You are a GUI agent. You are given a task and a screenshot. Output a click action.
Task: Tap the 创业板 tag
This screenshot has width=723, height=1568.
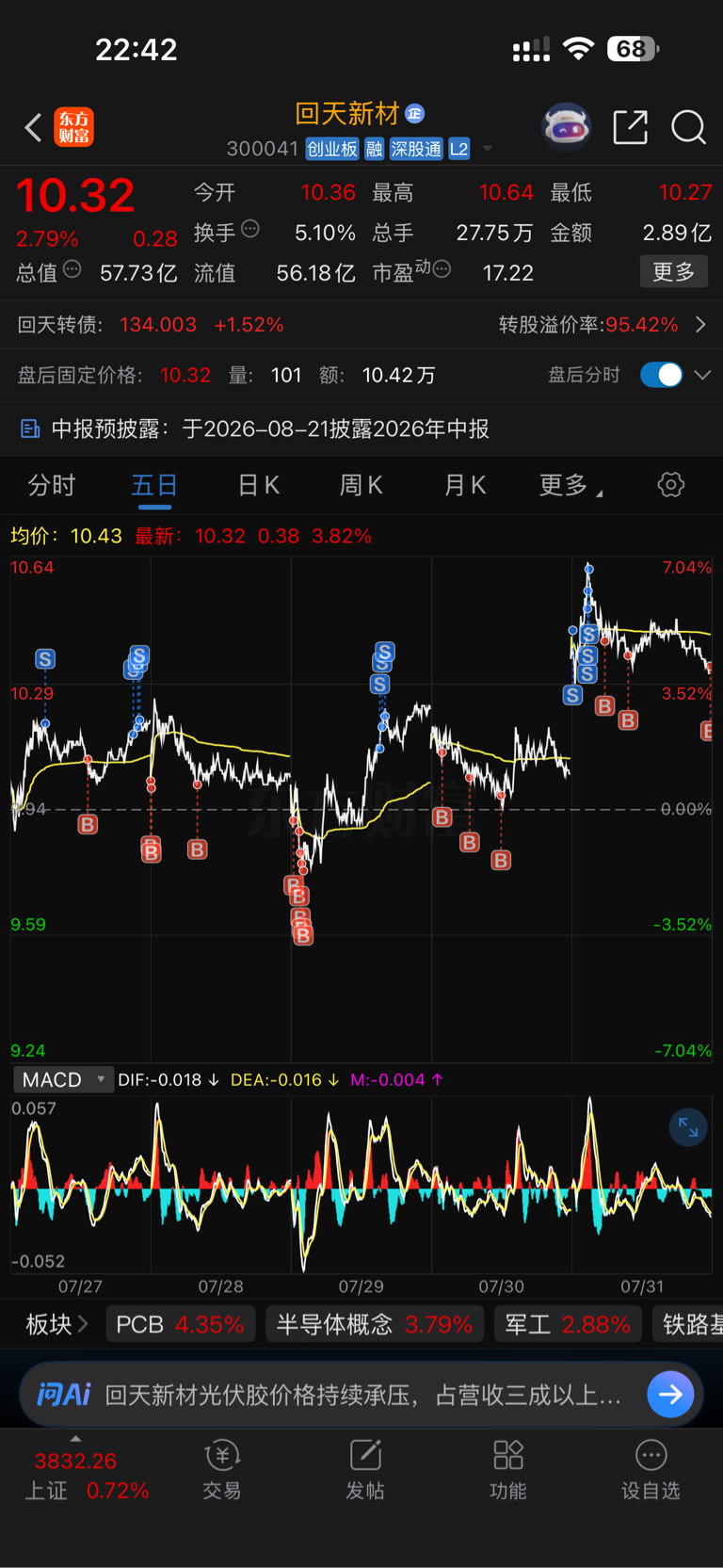pyautogui.click(x=332, y=149)
